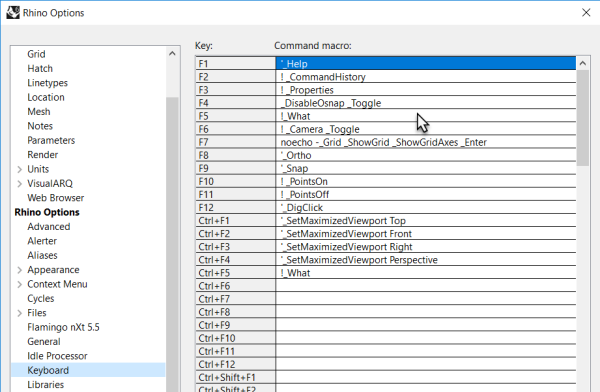This screenshot has width=600, height=392.
Task: Select Linetypes in the options tree
Action: 47,83
